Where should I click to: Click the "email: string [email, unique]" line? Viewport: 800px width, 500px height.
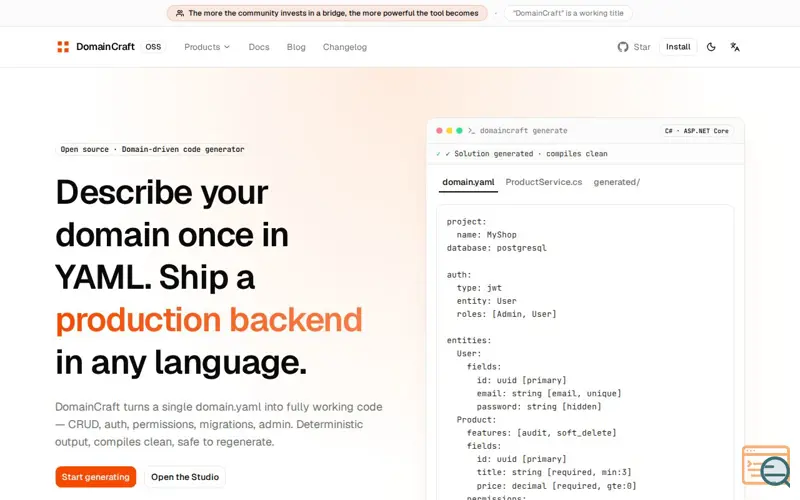click(x=549, y=393)
